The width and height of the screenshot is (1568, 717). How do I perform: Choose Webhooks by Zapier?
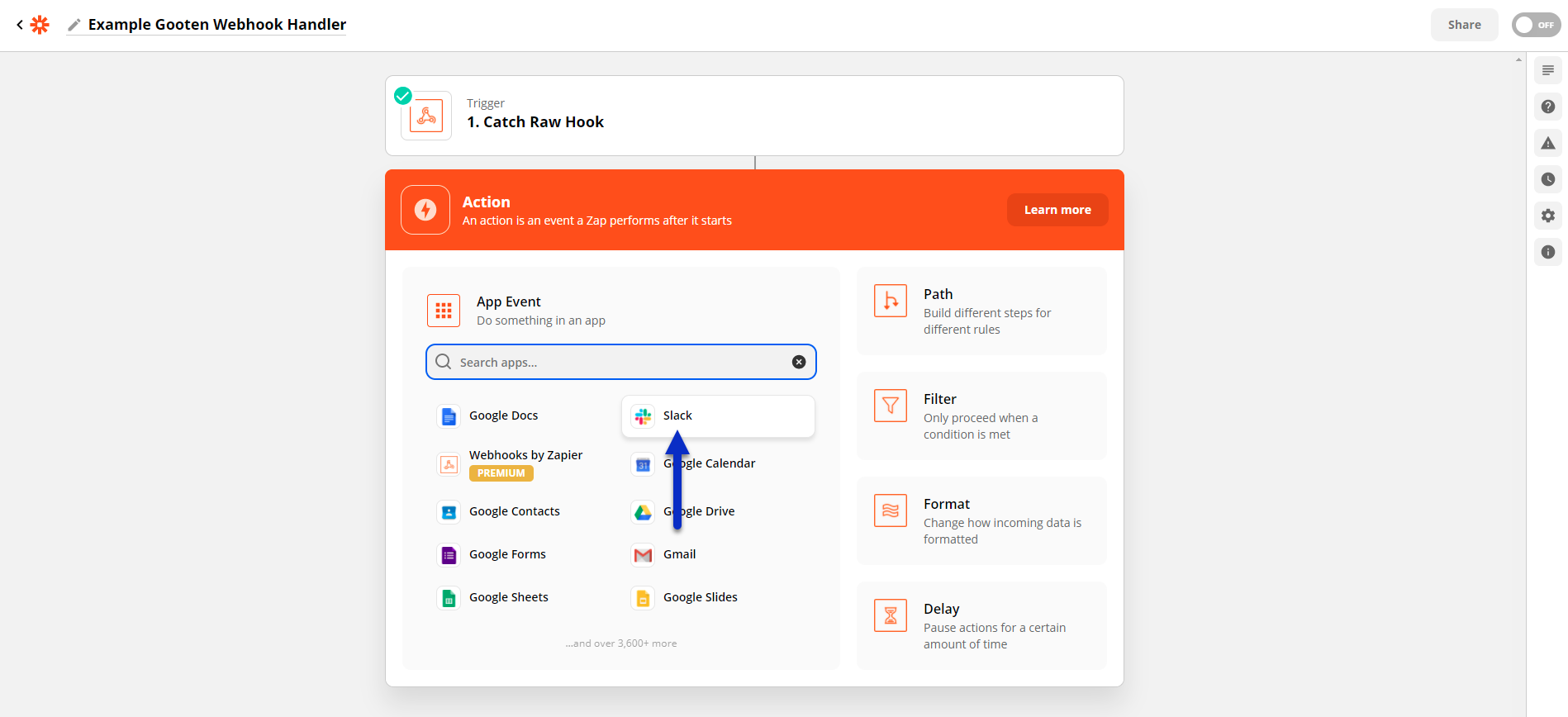(525, 463)
